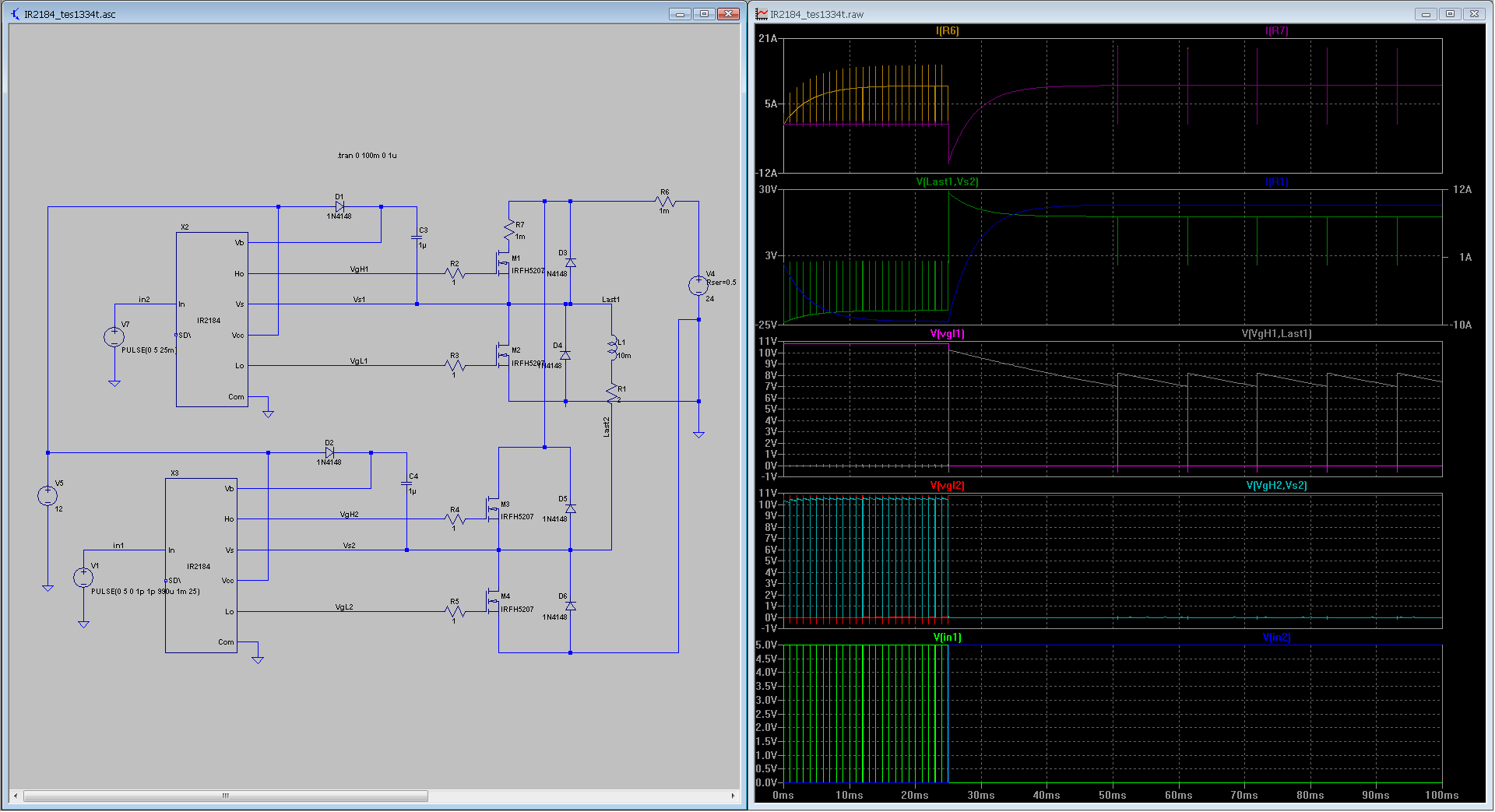1495x812 pixels.
Task: Click the D2 1N4148 diode symbol
Action: click(x=329, y=452)
